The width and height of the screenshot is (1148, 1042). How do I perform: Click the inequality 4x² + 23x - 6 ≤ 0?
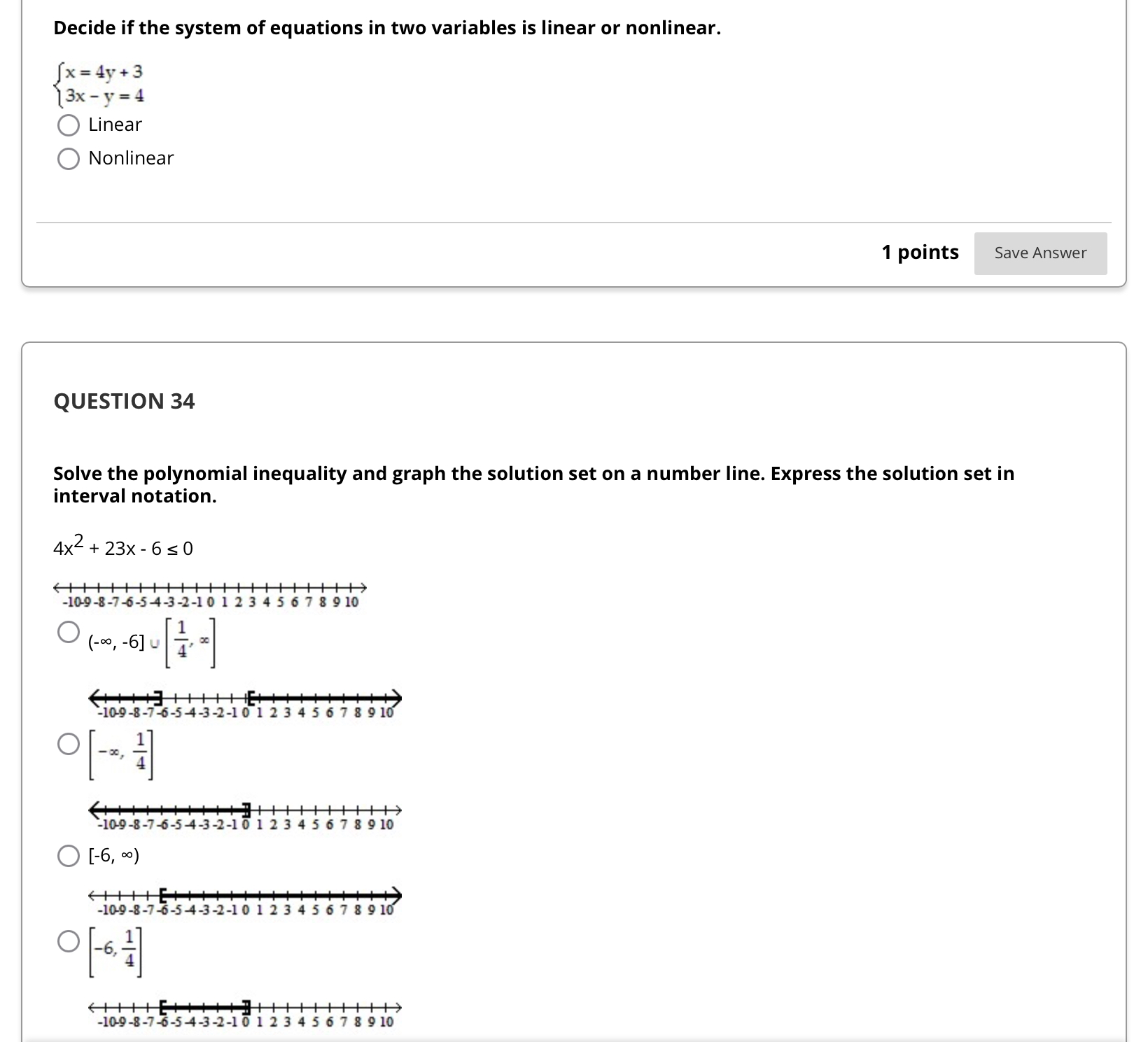123,547
